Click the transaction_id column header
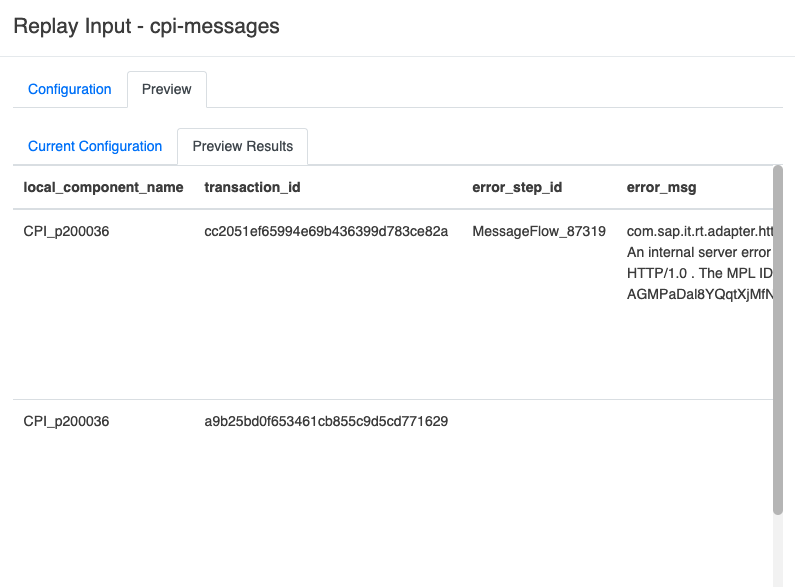795x587 pixels. click(x=252, y=187)
